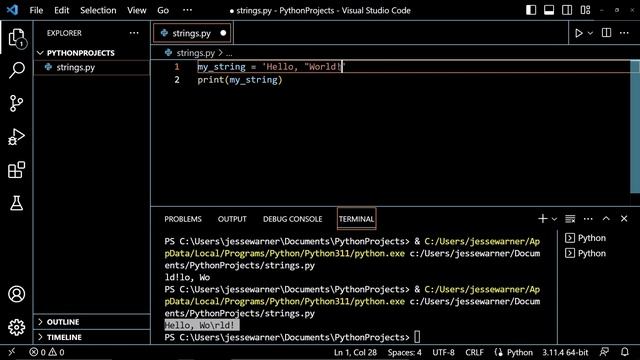Open the Testing flask view
The width and height of the screenshot is (640, 360).
coord(16,203)
